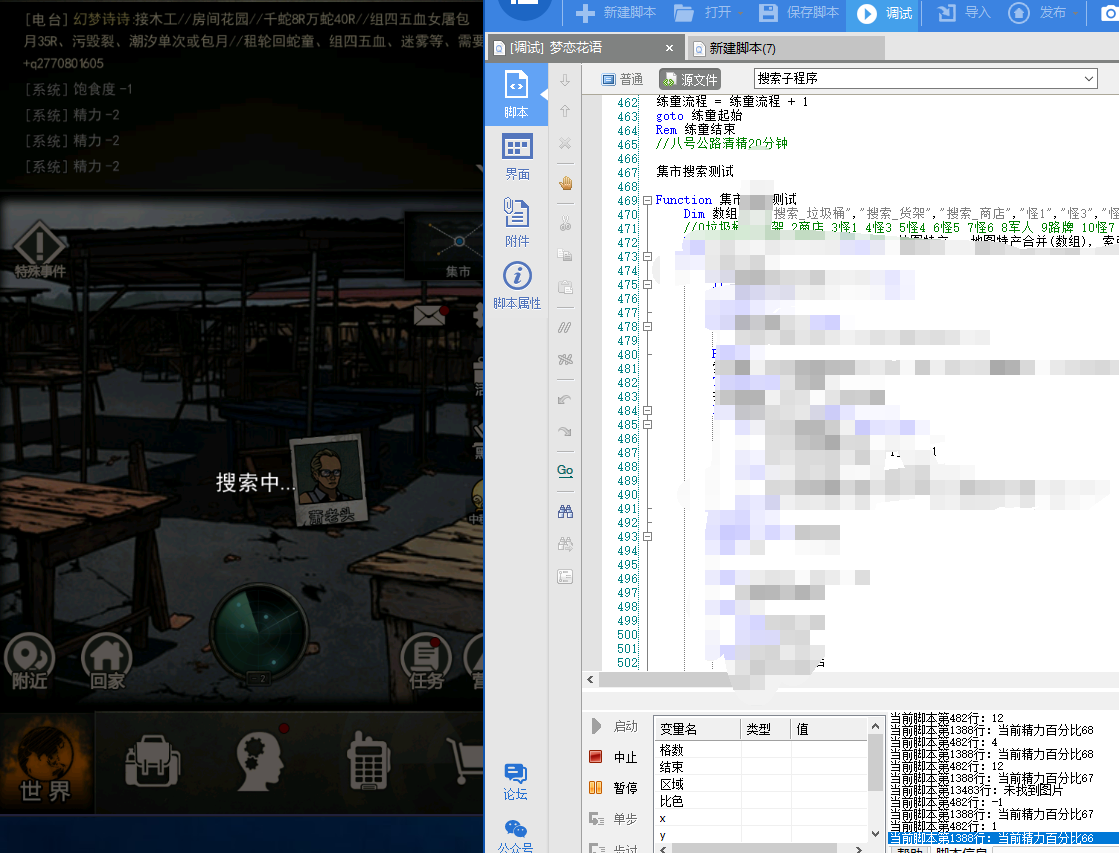Collapse the code block at line 493
The width and height of the screenshot is (1119, 853).
(647, 537)
